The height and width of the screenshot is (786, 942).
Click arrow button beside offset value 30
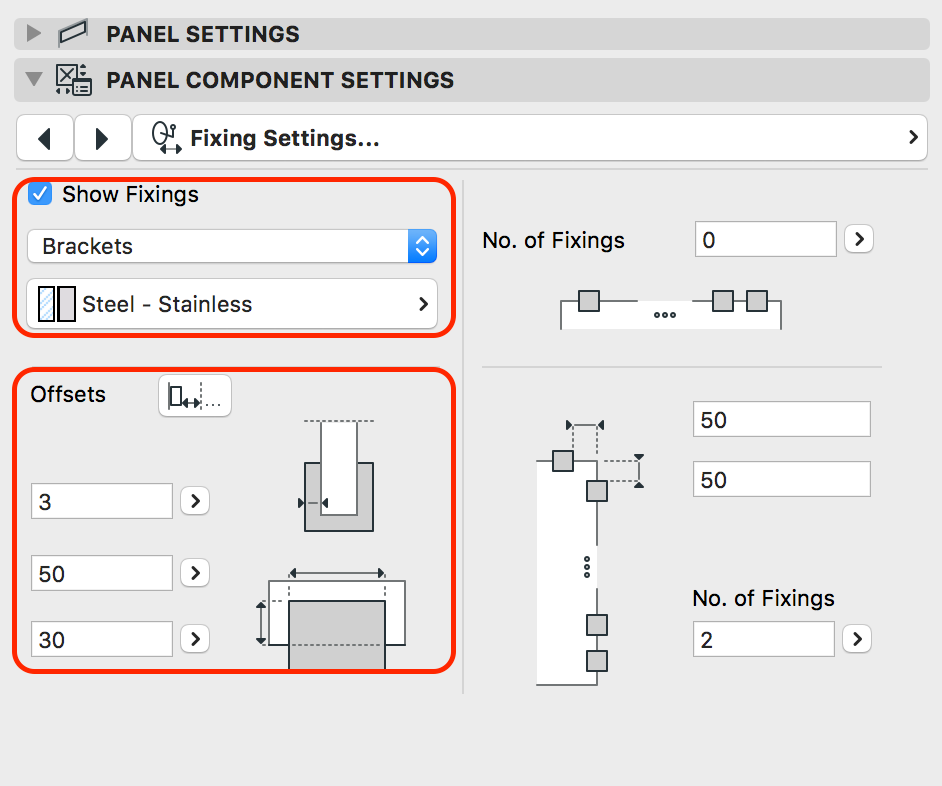click(195, 639)
